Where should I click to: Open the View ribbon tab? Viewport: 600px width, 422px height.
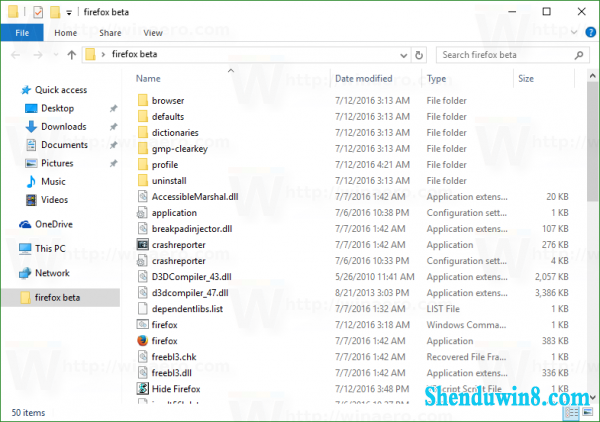coord(153,33)
